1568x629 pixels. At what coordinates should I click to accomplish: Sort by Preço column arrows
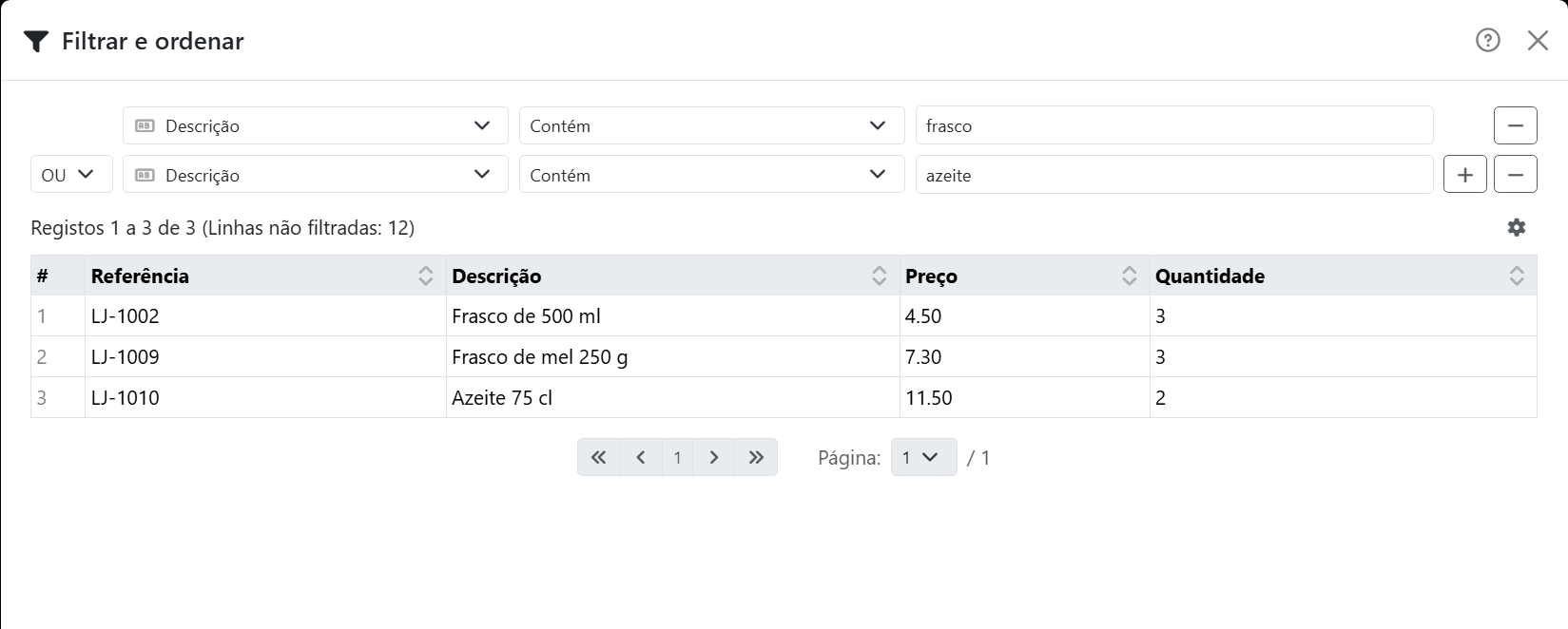(x=1130, y=276)
